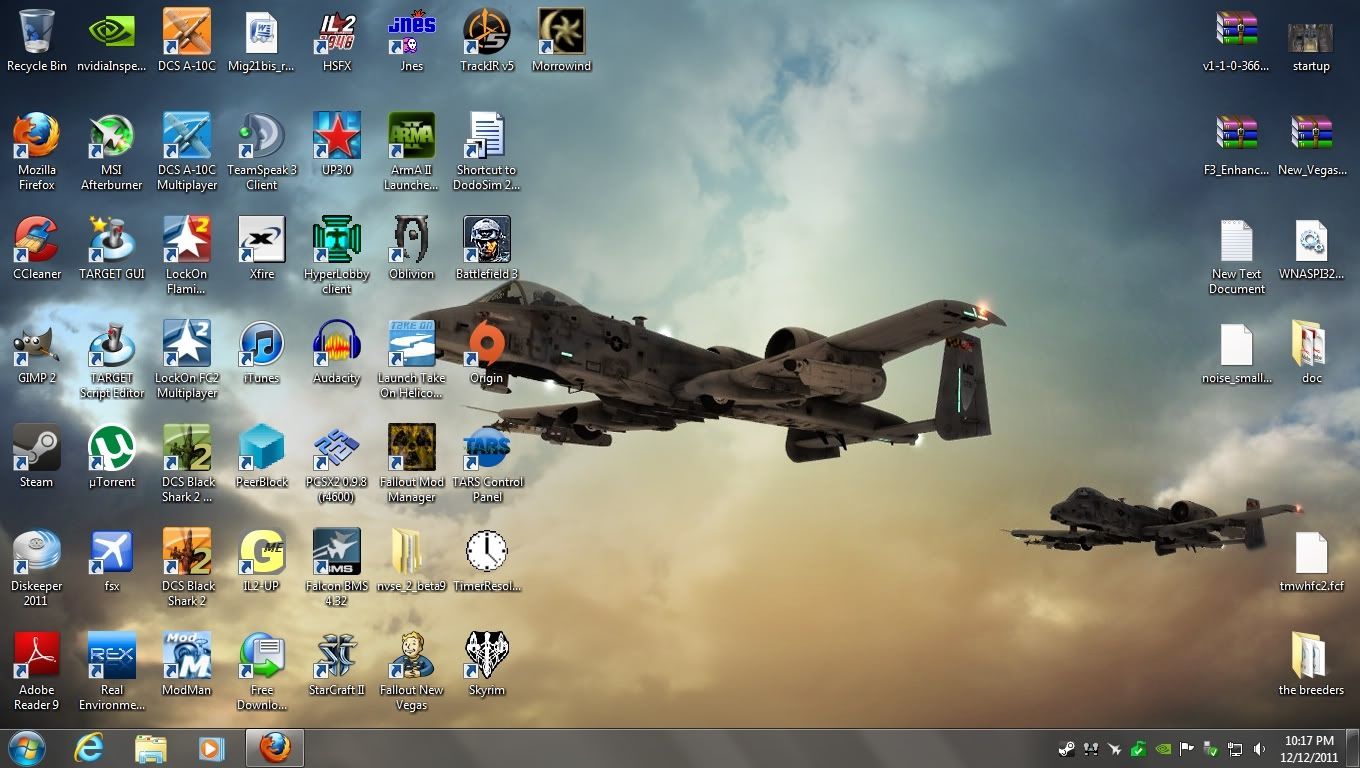Launch TrackIR v5 from the desktop

(x=487, y=33)
